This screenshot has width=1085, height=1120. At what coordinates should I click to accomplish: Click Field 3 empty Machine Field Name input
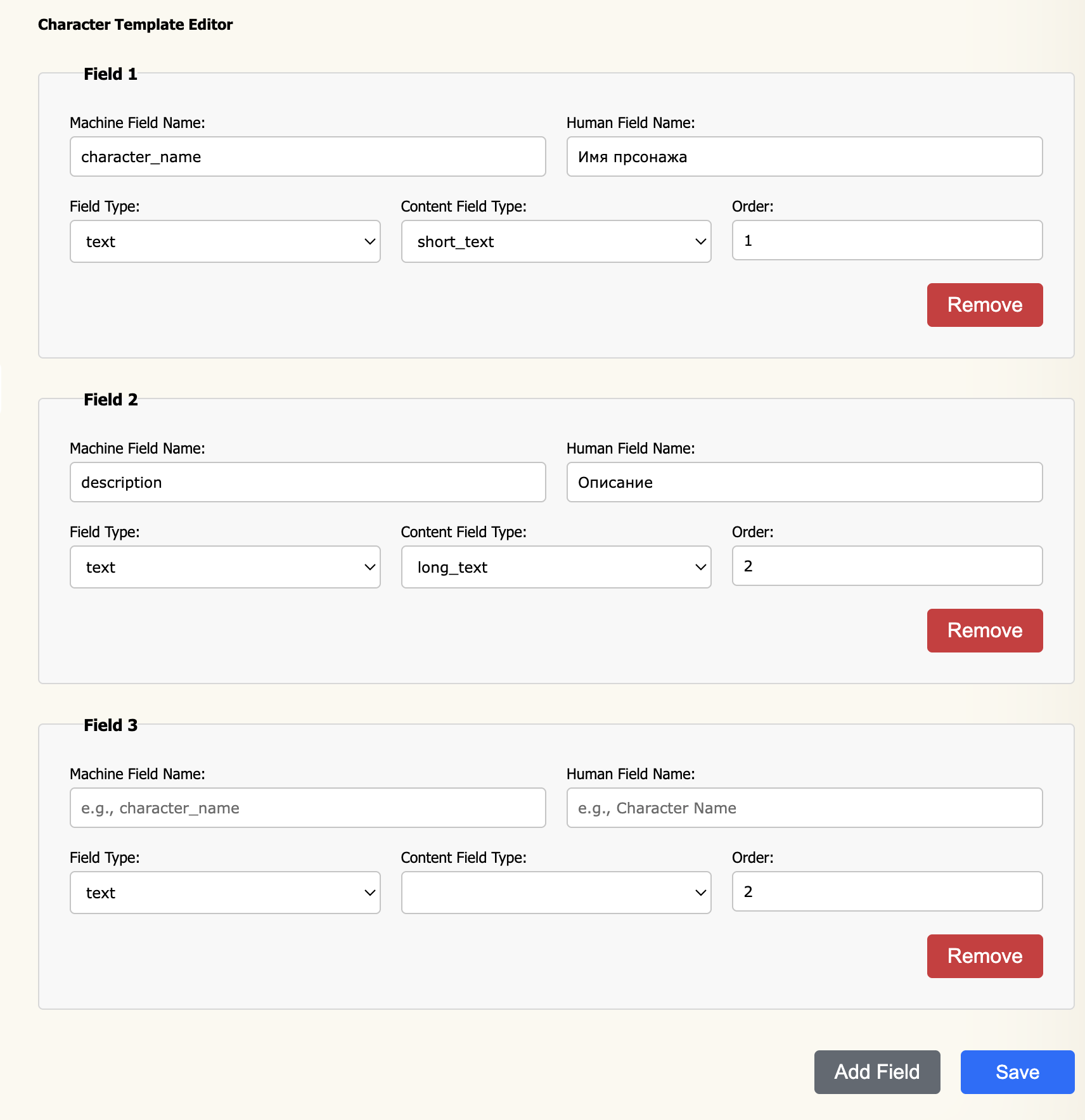(308, 808)
